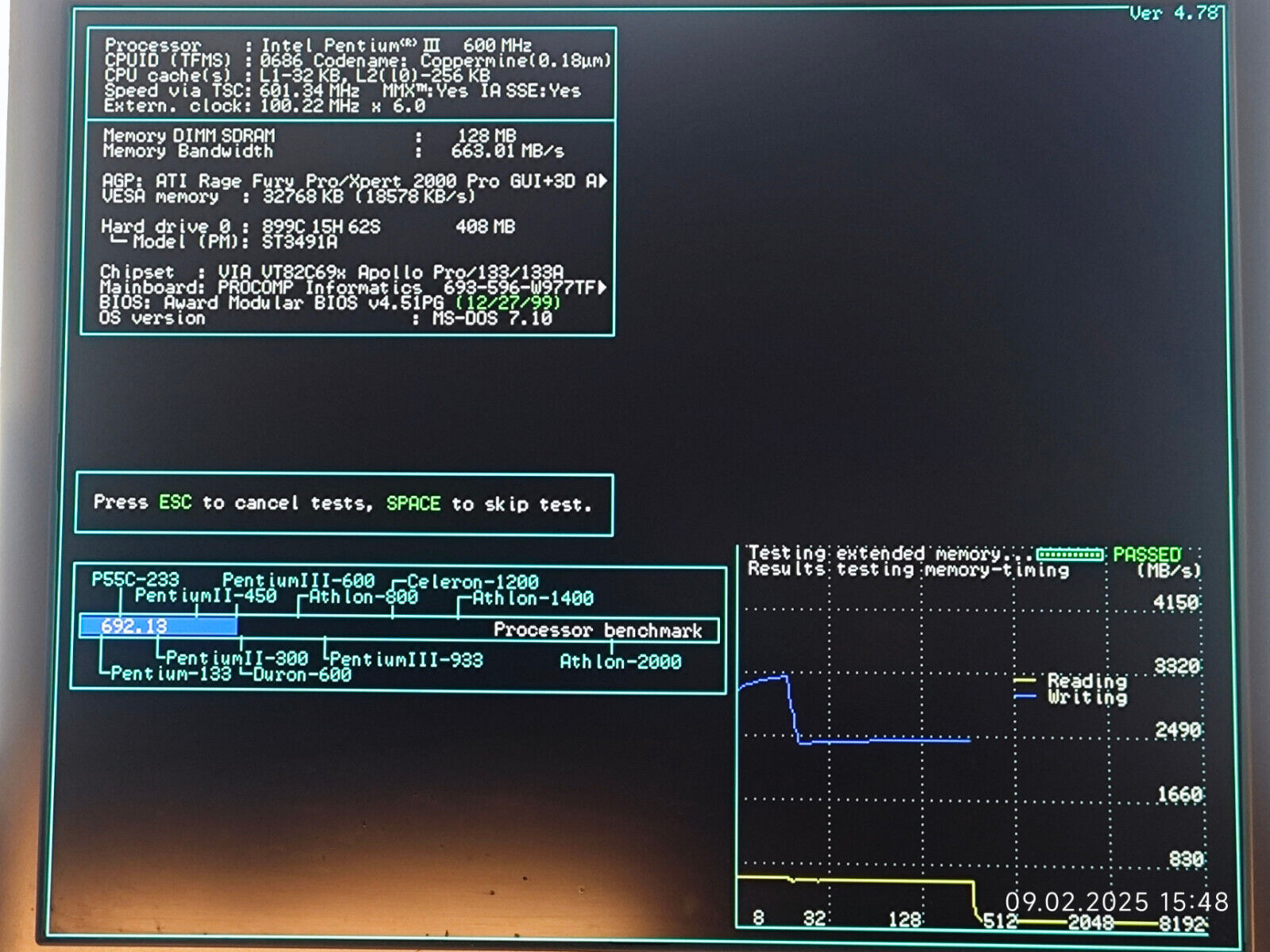The height and width of the screenshot is (952, 1270).
Task: Click the 8192 block-size axis label
Action: click(1183, 923)
